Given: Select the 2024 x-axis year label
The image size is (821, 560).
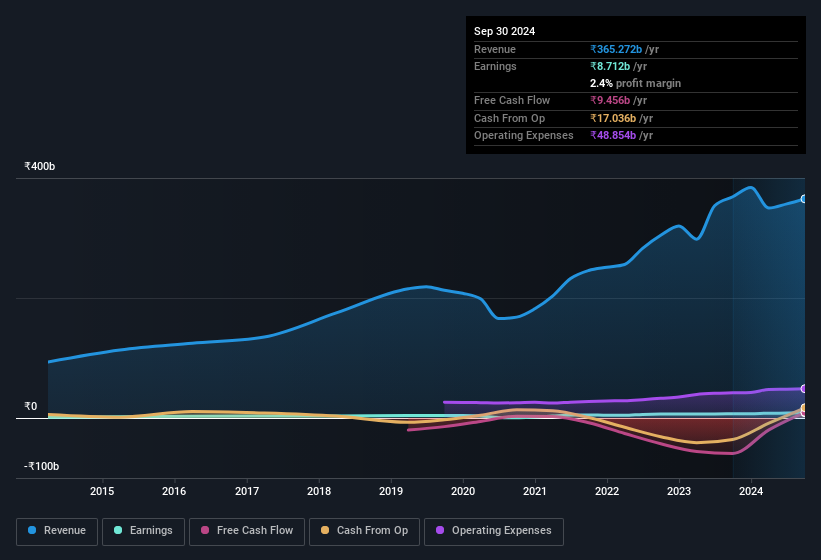Looking at the screenshot, I should [751, 491].
